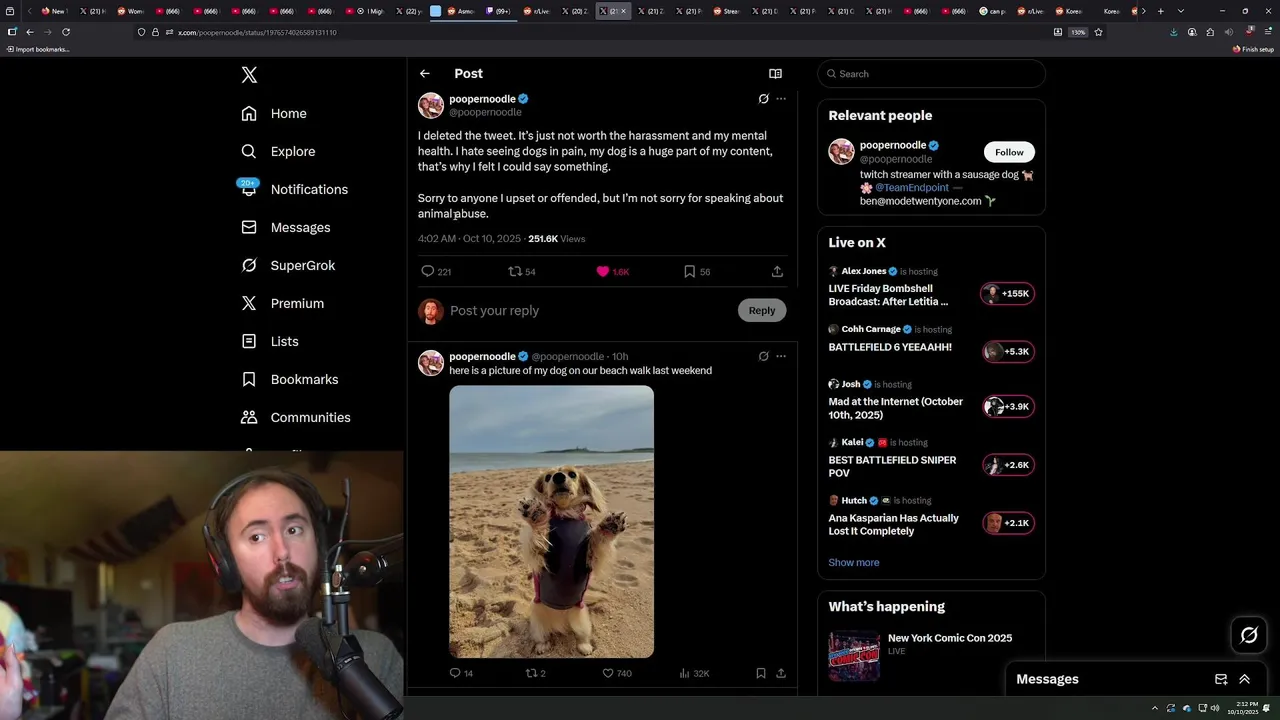Expand the Messages drawer

pyautogui.click(x=1245, y=679)
